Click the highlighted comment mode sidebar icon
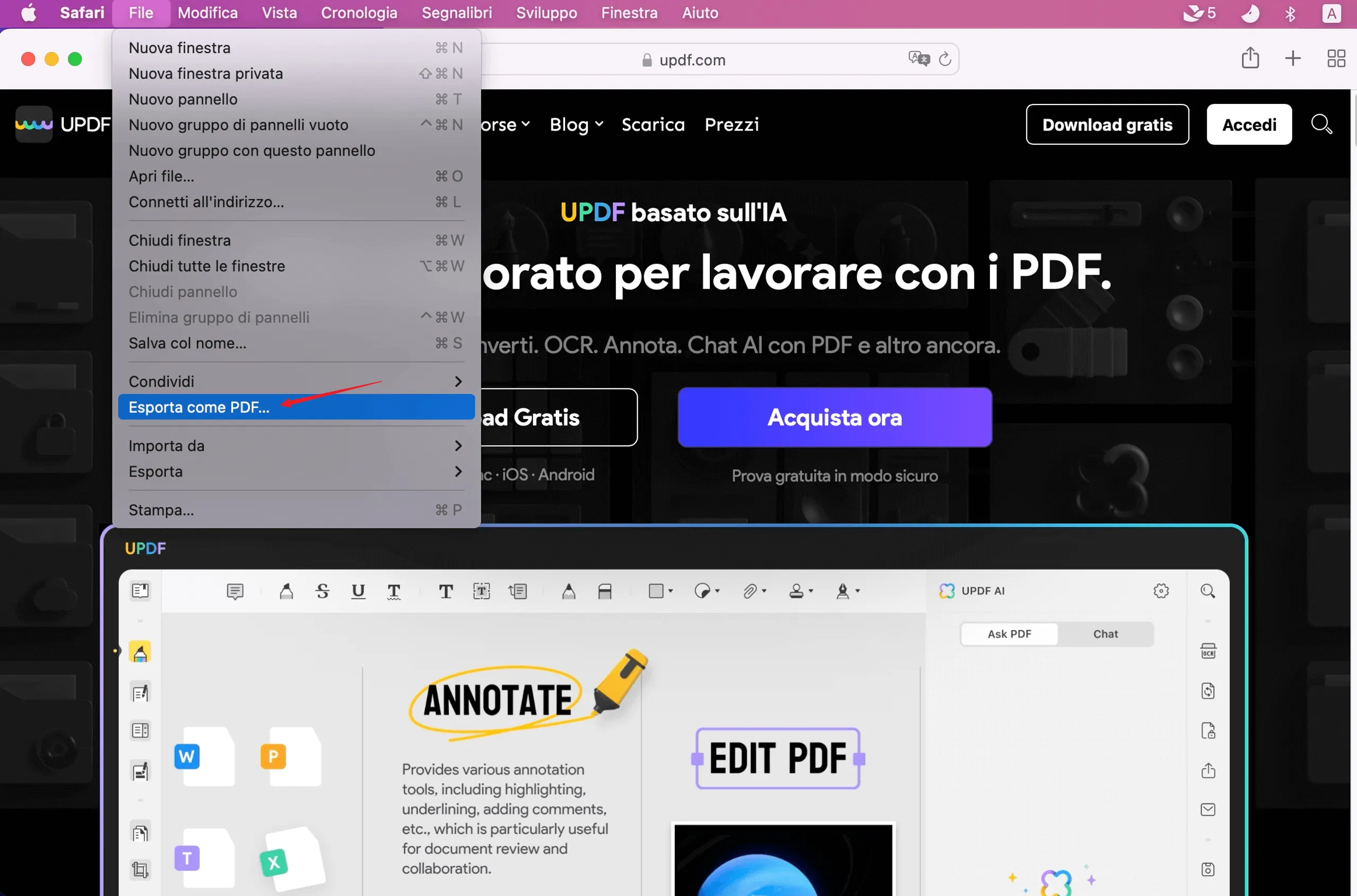Screen dimensions: 1357x896 140,651
